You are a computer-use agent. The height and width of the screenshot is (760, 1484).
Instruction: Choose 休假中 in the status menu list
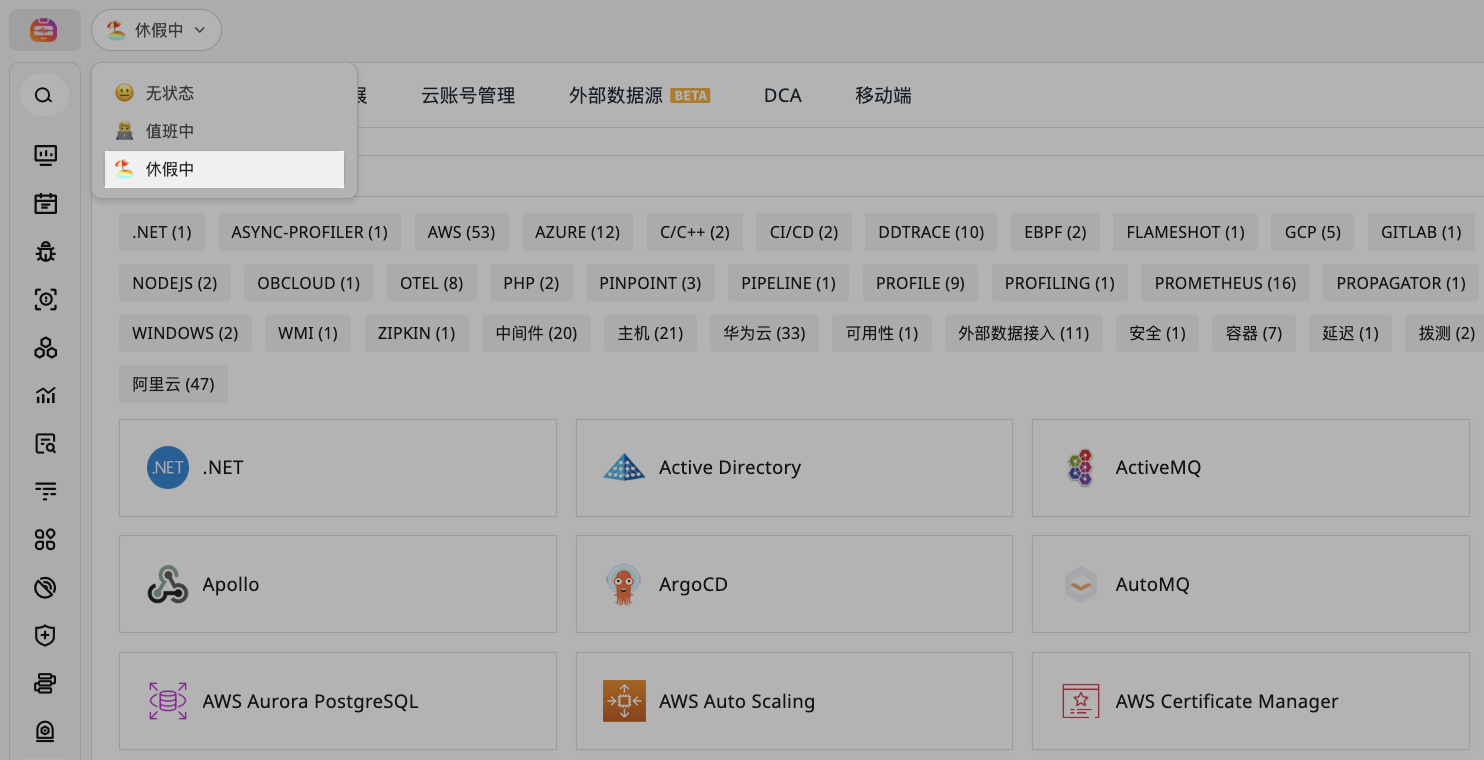(224, 169)
